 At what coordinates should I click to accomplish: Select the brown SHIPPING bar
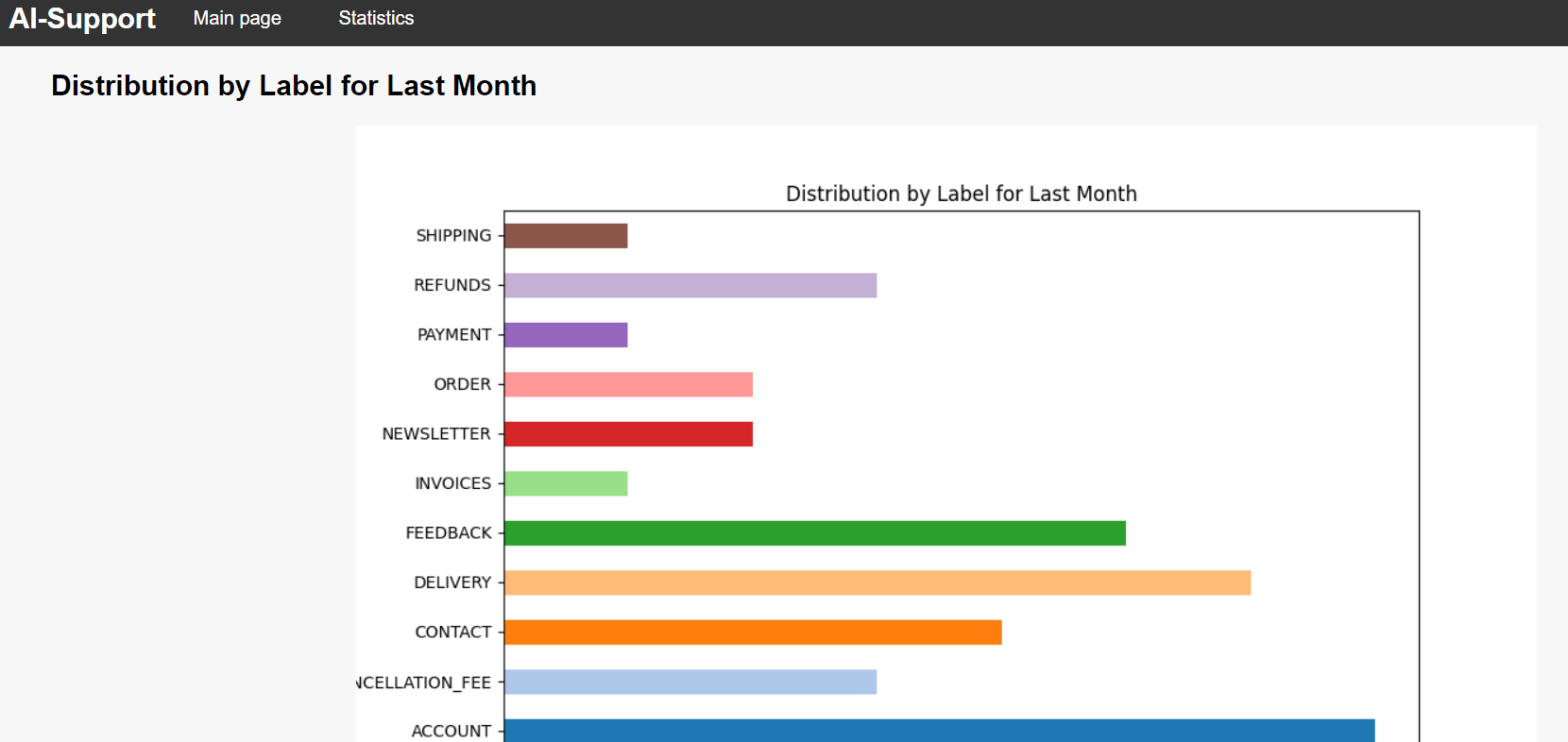566,236
